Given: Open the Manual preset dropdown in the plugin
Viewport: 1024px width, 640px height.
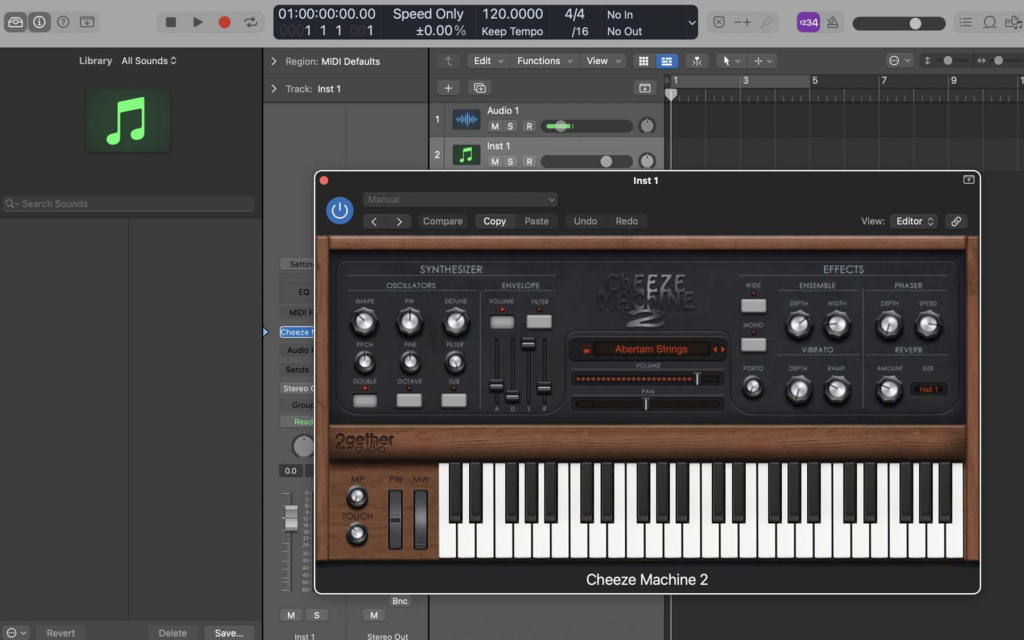Looking at the screenshot, I should click(x=461, y=199).
